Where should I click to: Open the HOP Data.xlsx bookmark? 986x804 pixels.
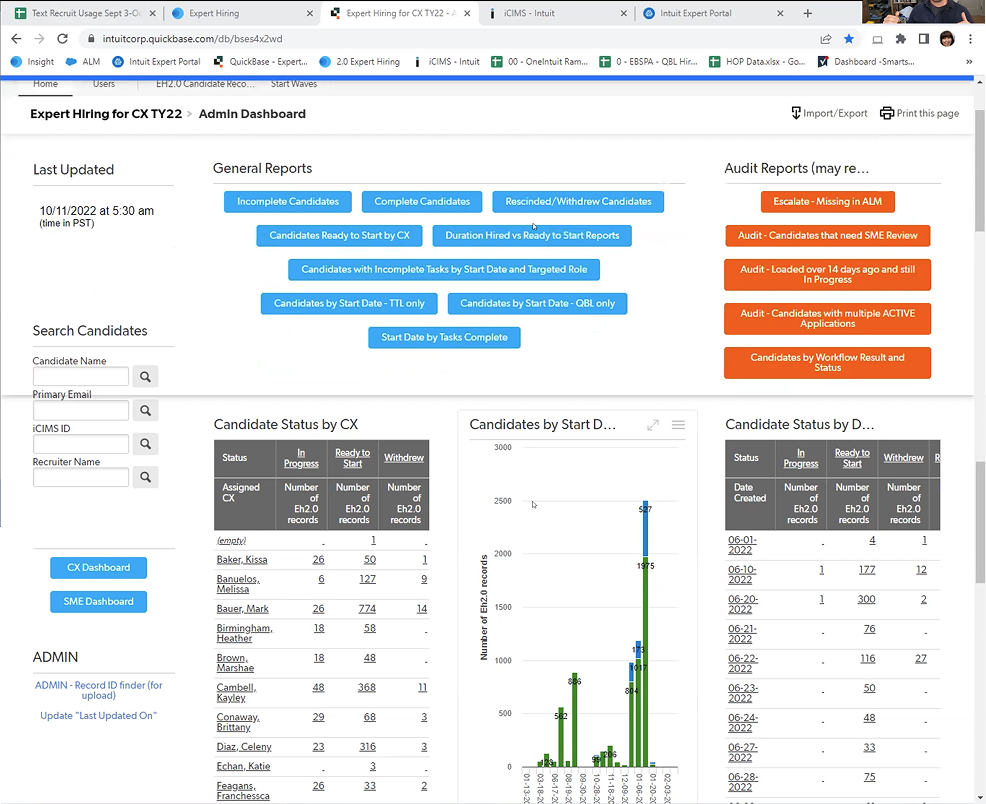pyautogui.click(x=757, y=62)
